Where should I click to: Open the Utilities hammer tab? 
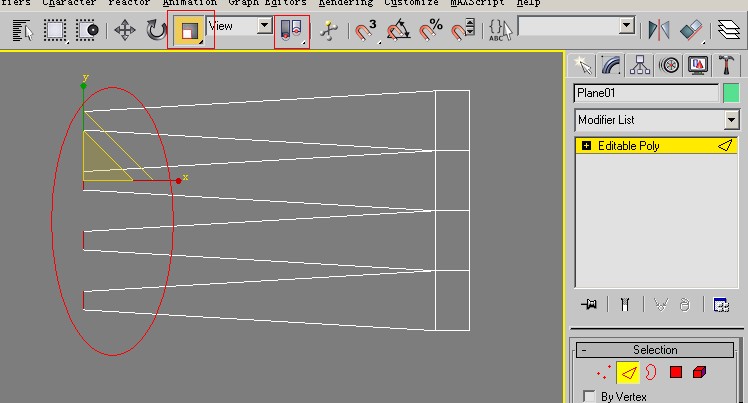727,66
